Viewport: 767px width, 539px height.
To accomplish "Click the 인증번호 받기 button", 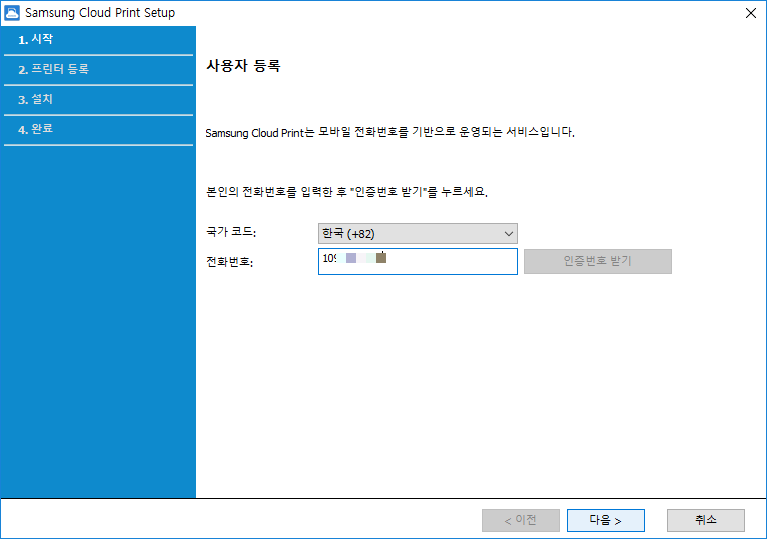I will pos(598,261).
